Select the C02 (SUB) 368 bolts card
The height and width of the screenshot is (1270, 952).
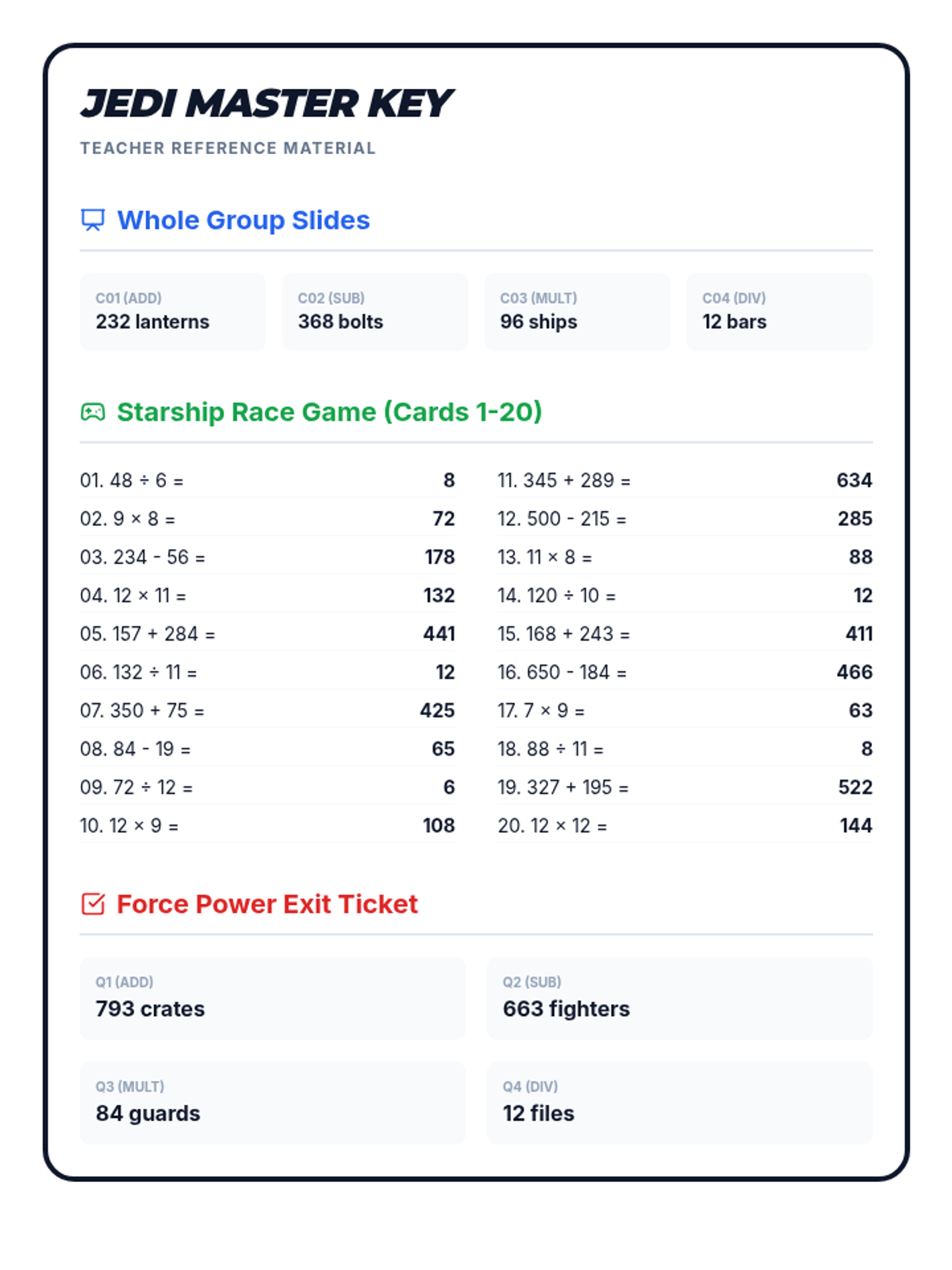(x=374, y=311)
